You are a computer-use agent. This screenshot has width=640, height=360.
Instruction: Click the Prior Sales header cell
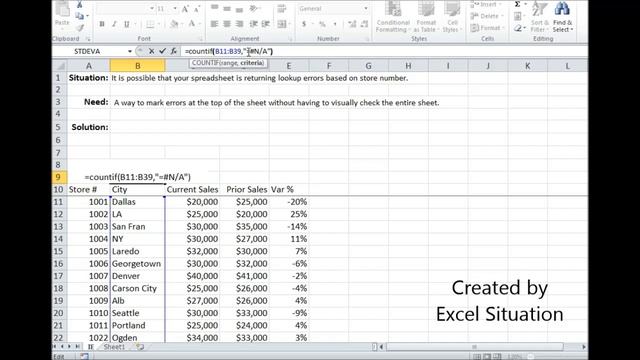point(244,189)
